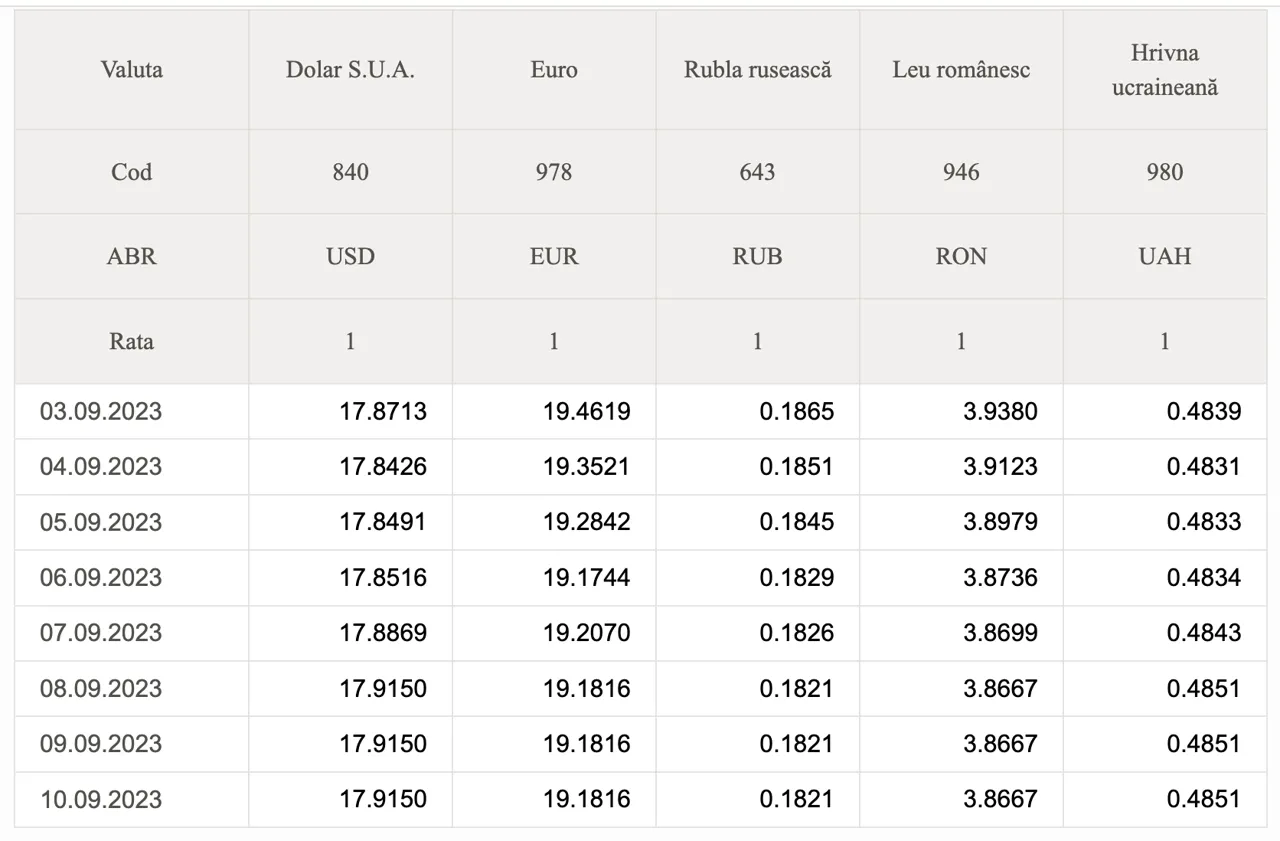
Task: Select the RON abbreviation cell
Action: pyautogui.click(x=961, y=256)
